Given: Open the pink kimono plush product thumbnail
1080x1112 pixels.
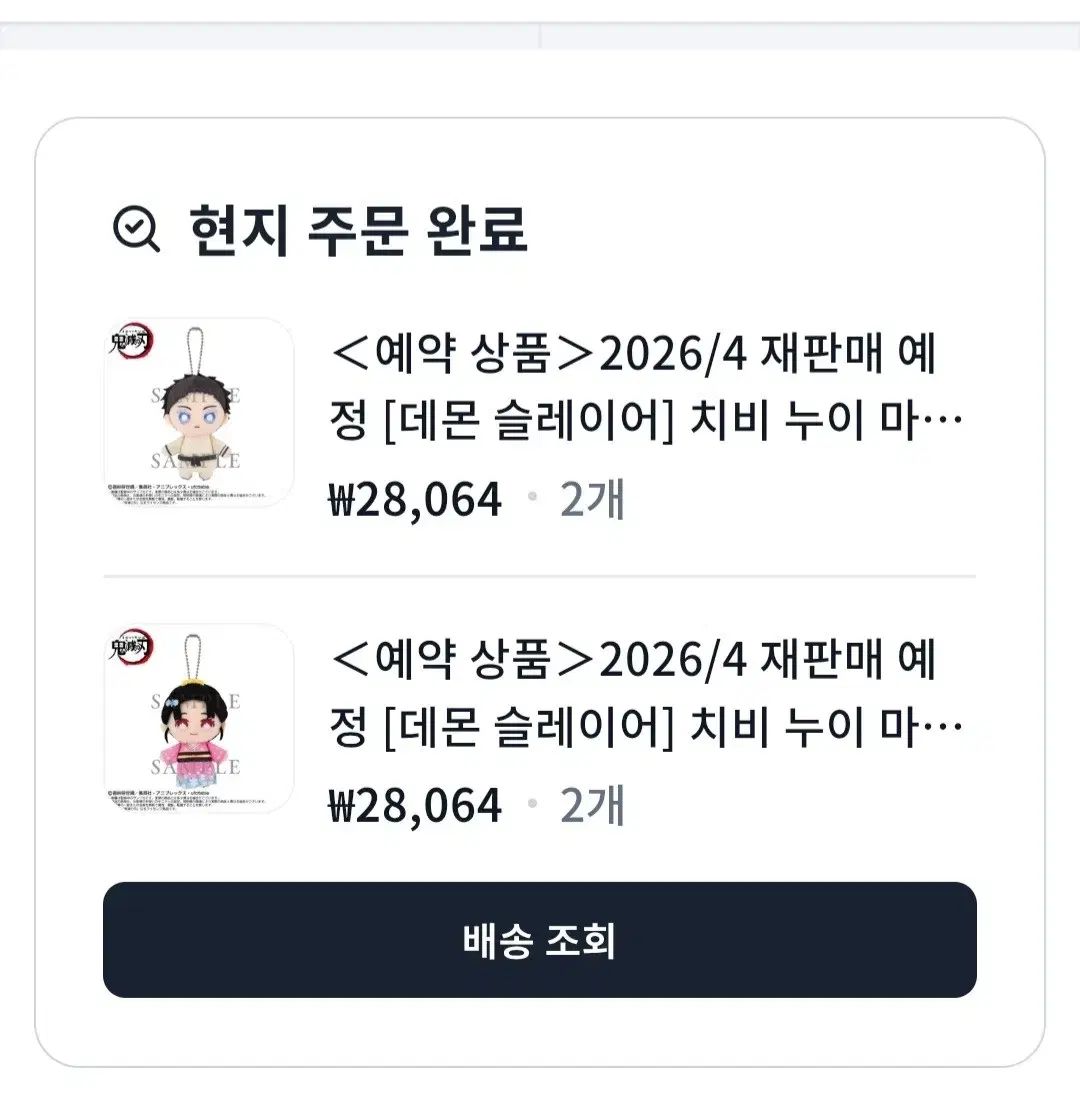Looking at the screenshot, I should pyautogui.click(x=199, y=718).
